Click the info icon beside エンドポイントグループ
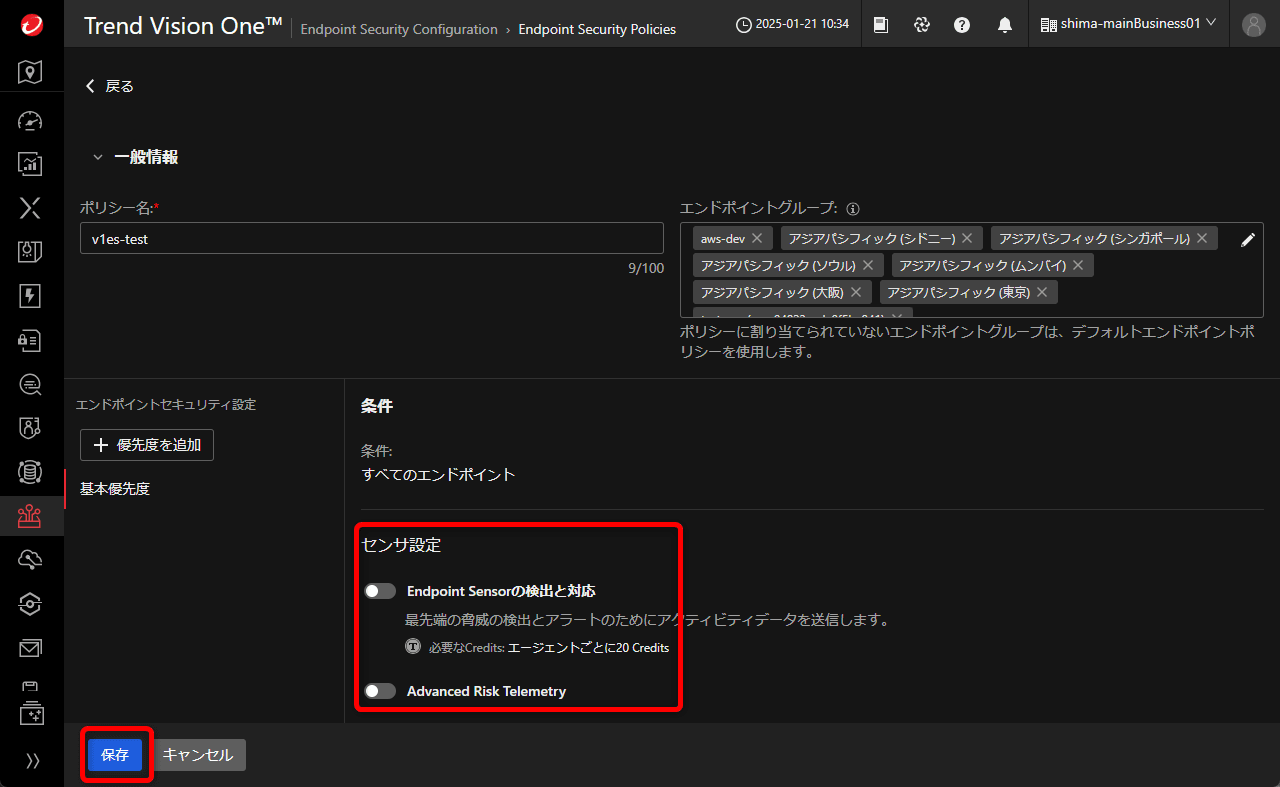 point(853,210)
